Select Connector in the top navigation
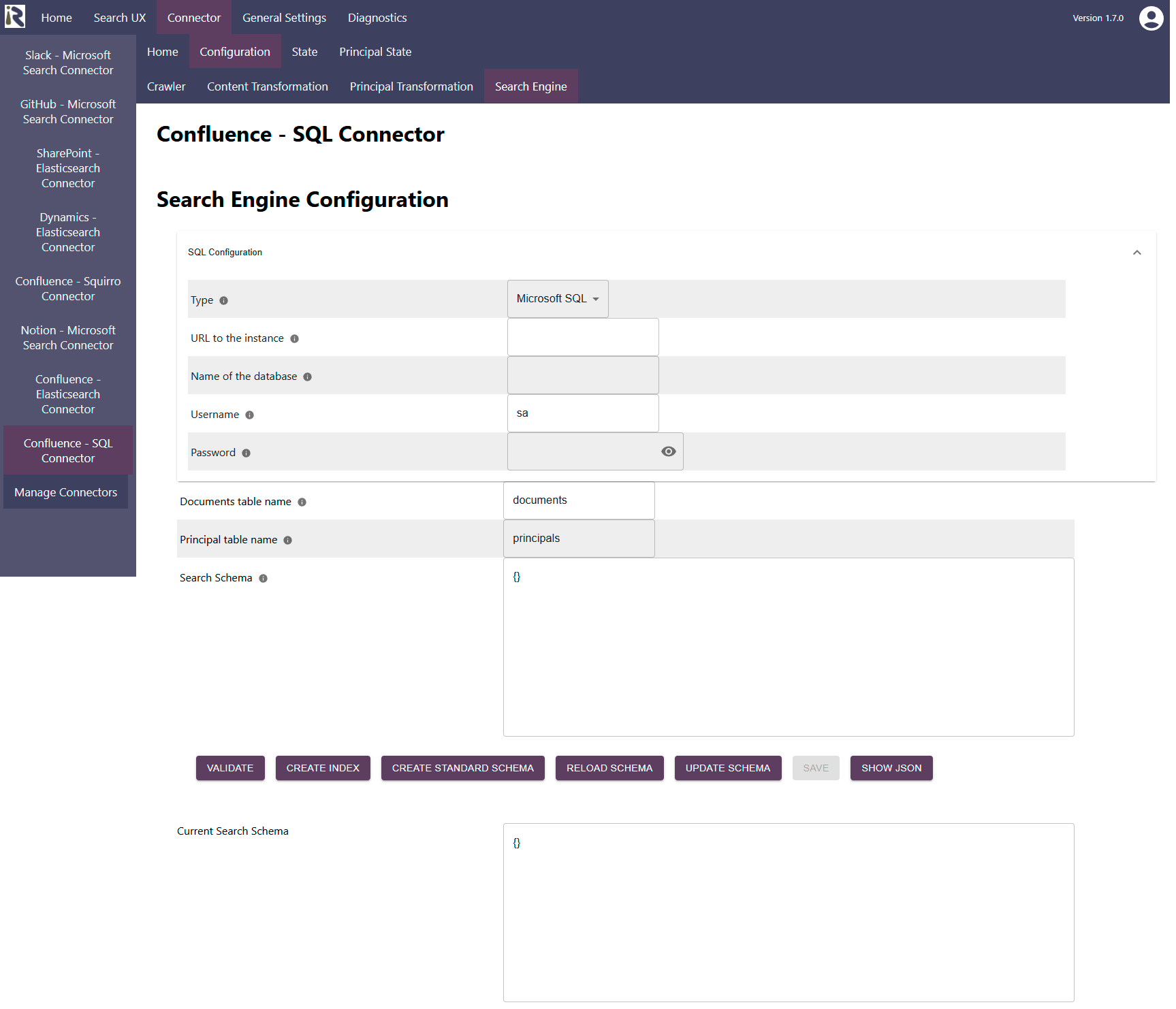 tap(195, 18)
